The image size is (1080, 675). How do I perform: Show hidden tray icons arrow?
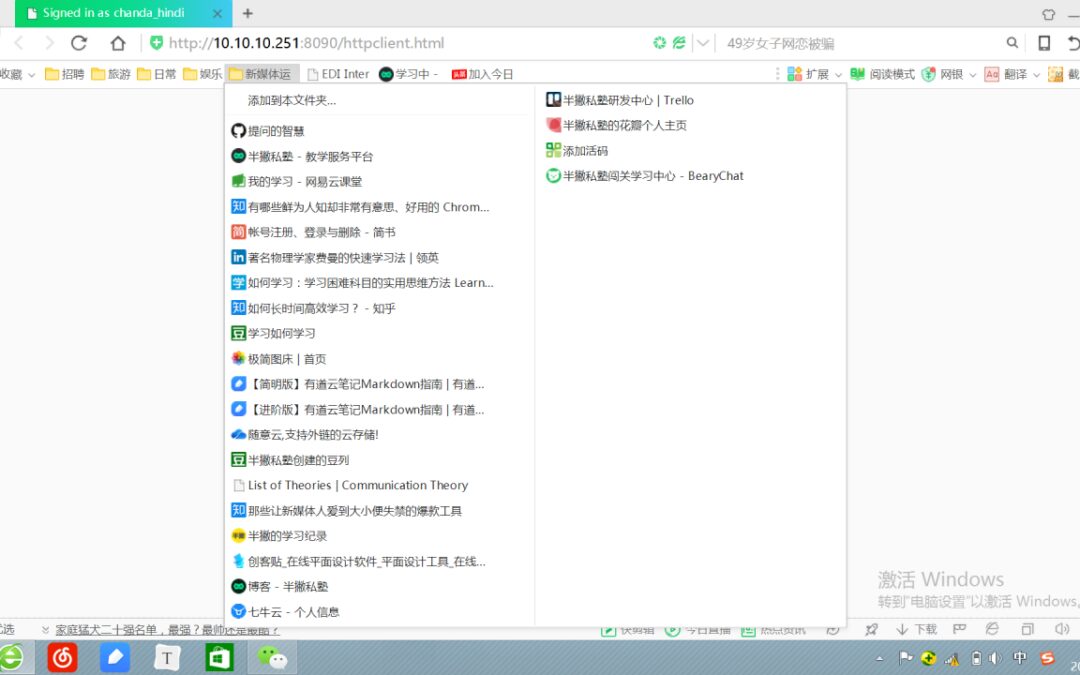[x=880, y=658]
